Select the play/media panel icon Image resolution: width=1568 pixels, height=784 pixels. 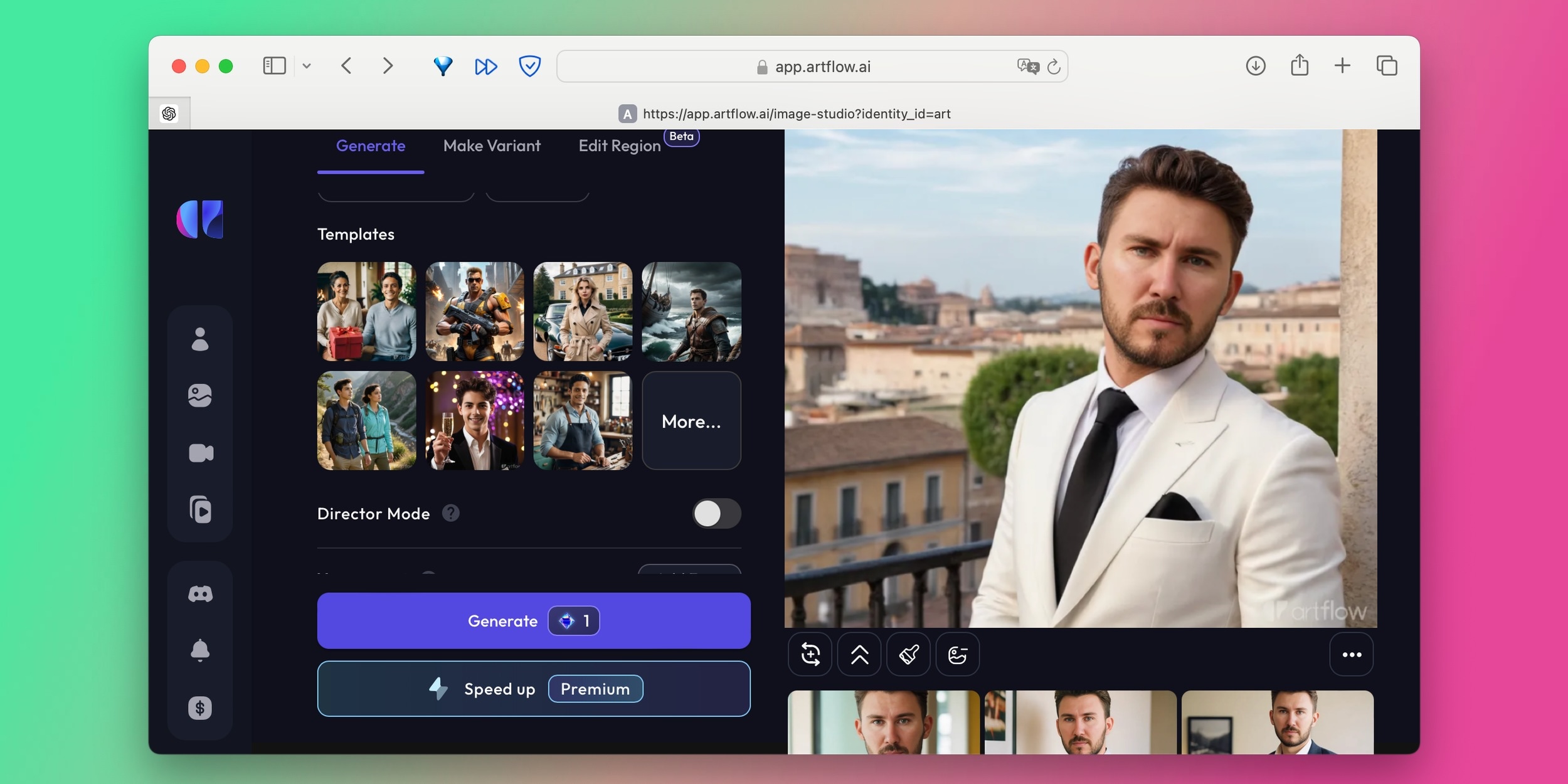(200, 510)
